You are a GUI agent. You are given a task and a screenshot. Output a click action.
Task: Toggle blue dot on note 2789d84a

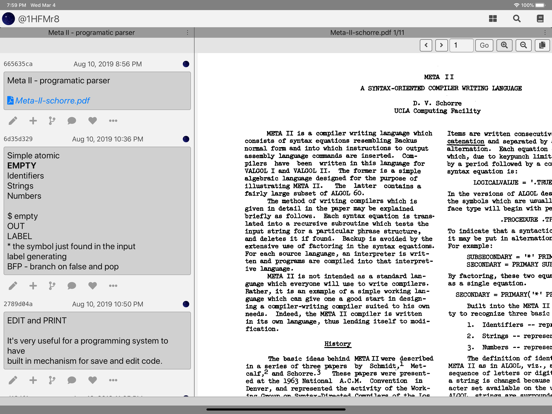[x=186, y=304]
